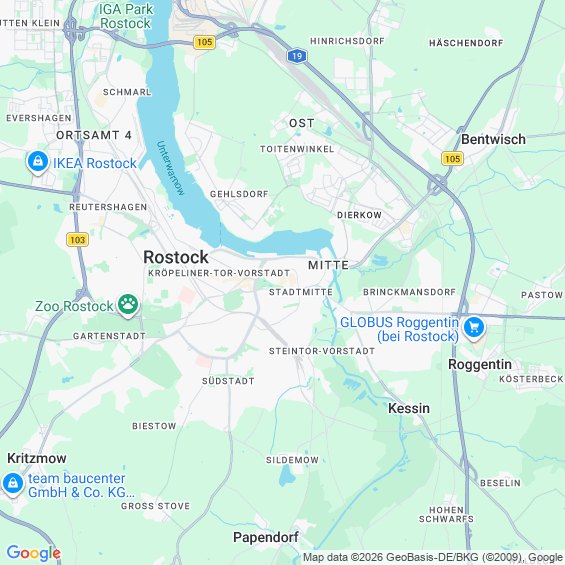
Task: Select the Zoo Rostock paw marker
Action: [128, 306]
